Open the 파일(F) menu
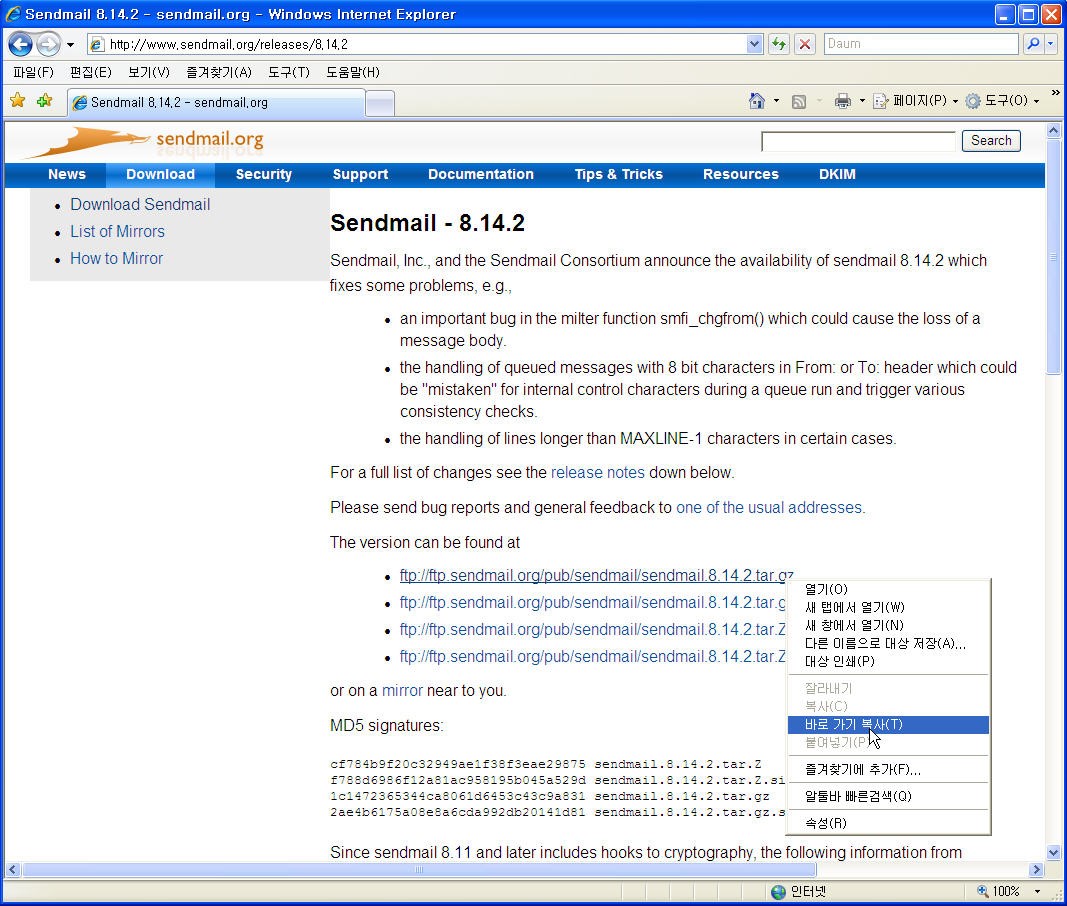The width and height of the screenshot is (1067, 906). [x=33, y=72]
